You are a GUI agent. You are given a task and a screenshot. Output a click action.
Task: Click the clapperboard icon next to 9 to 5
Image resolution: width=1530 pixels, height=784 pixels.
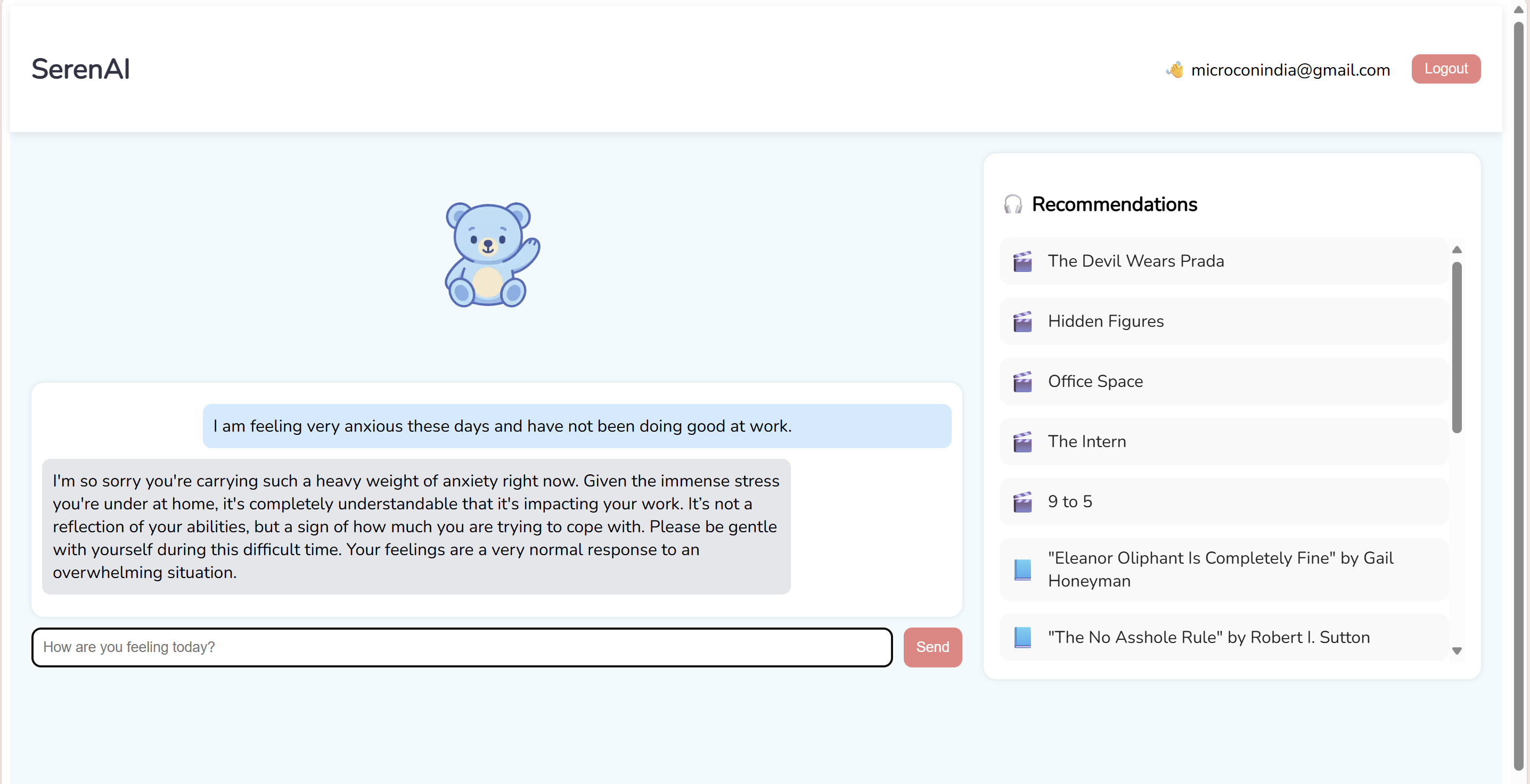(1022, 501)
